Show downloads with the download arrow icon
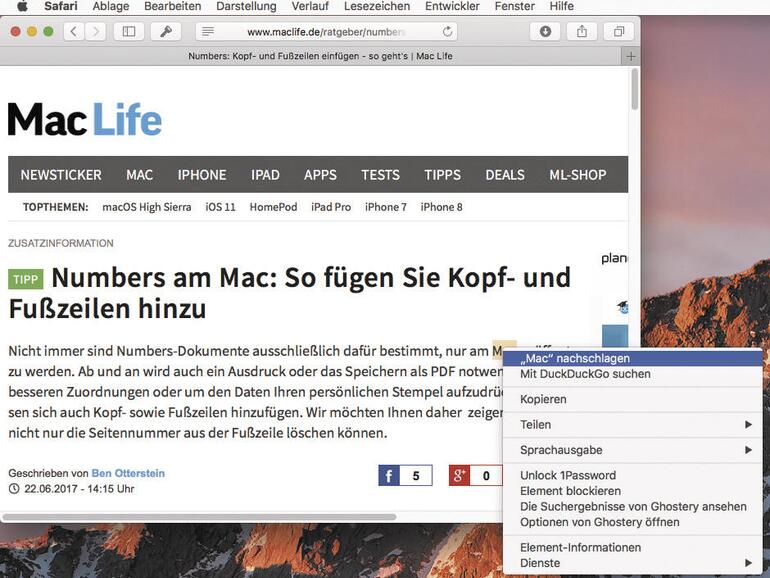 coord(545,31)
